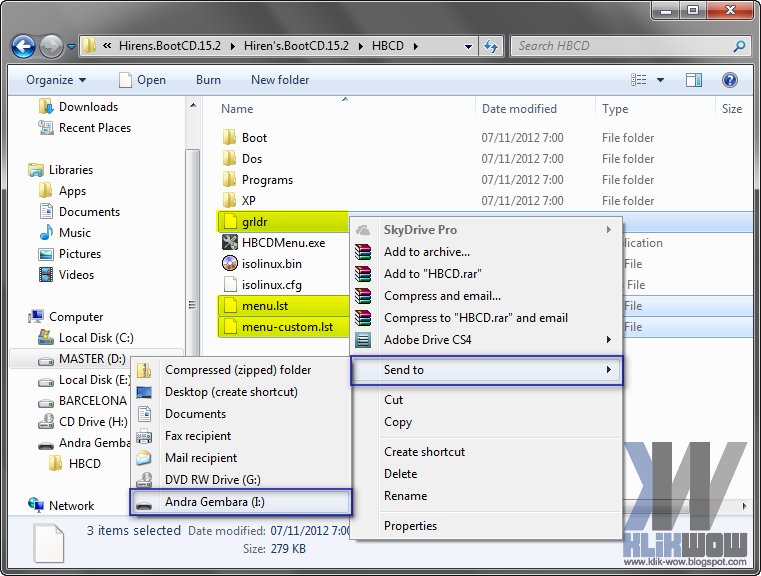Choose Create shortcut
761x576 pixels.
[x=486, y=452]
